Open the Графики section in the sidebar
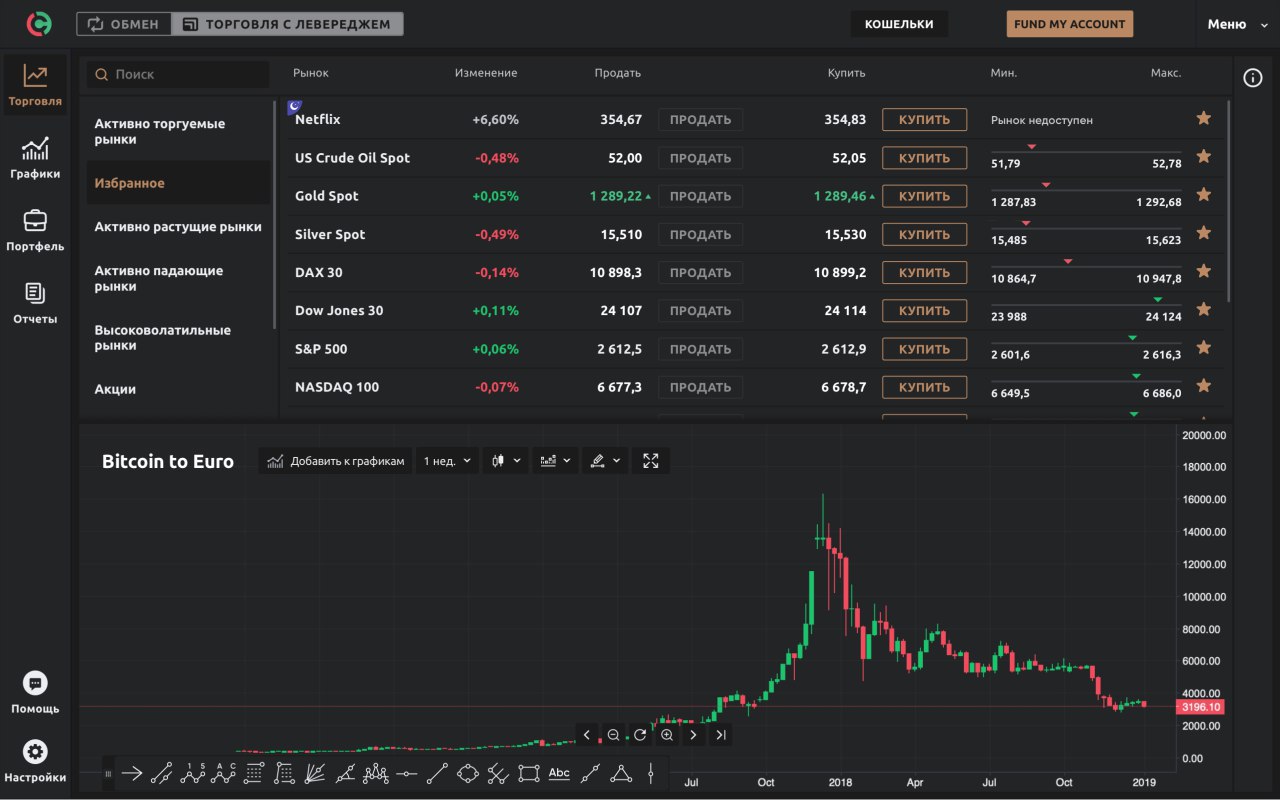1280x800 pixels. click(x=35, y=158)
